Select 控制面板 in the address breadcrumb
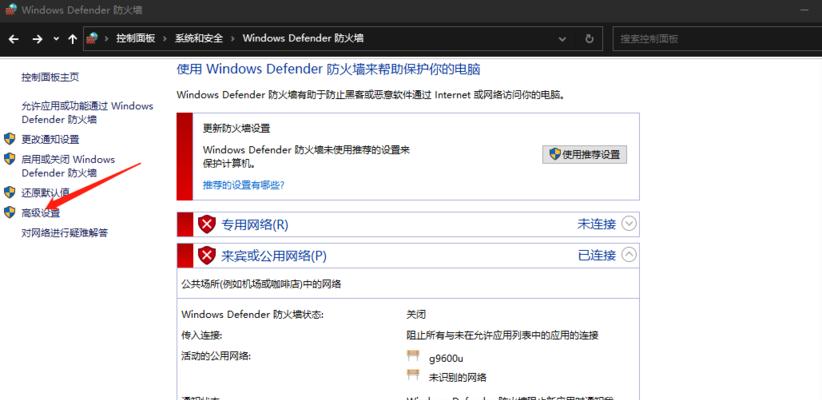 point(135,38)
